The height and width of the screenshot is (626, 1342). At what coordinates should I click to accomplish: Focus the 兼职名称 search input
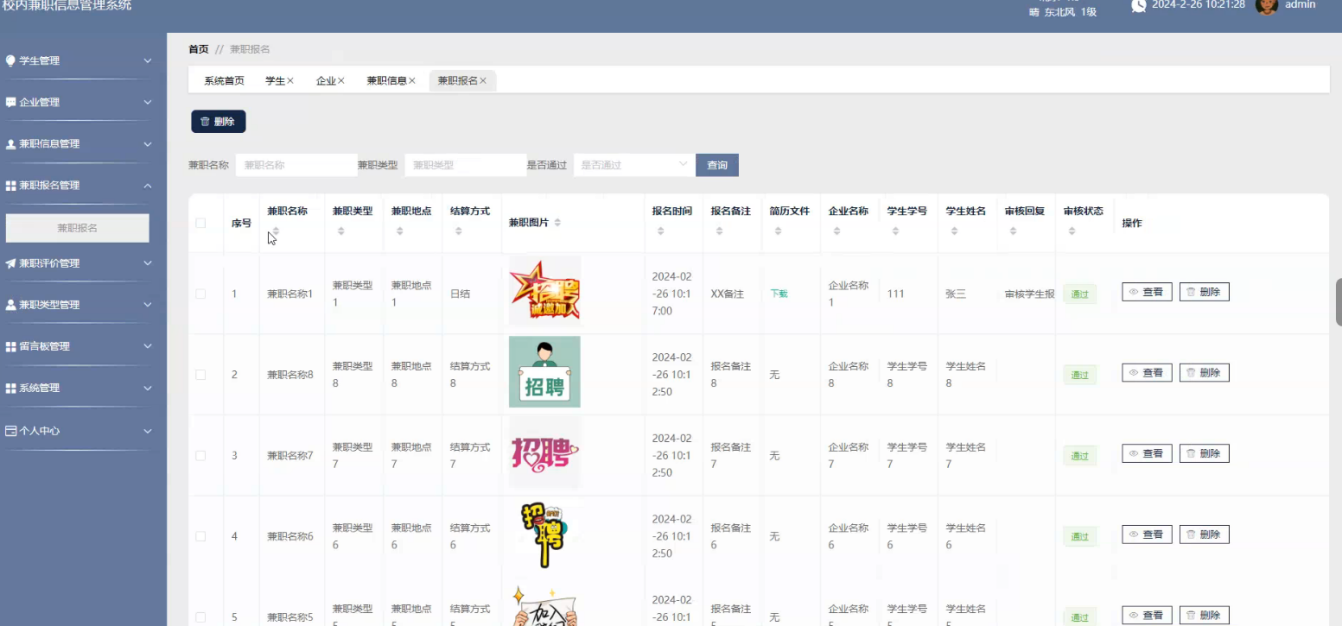click(x=296, y=165)
